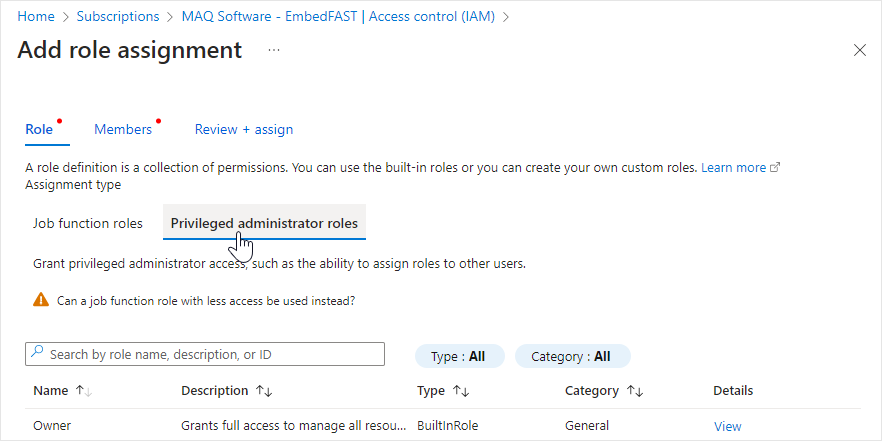Image resolution: width=882 pixels, height=441 pixels.
Task: Open the Category : All filter
Action: 573,356
